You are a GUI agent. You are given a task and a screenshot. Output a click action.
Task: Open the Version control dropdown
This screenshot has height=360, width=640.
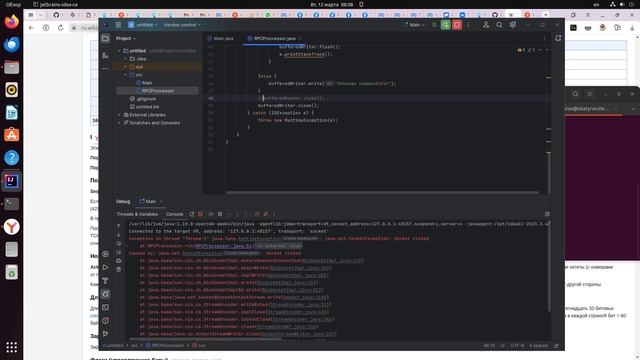coord(182,25)
